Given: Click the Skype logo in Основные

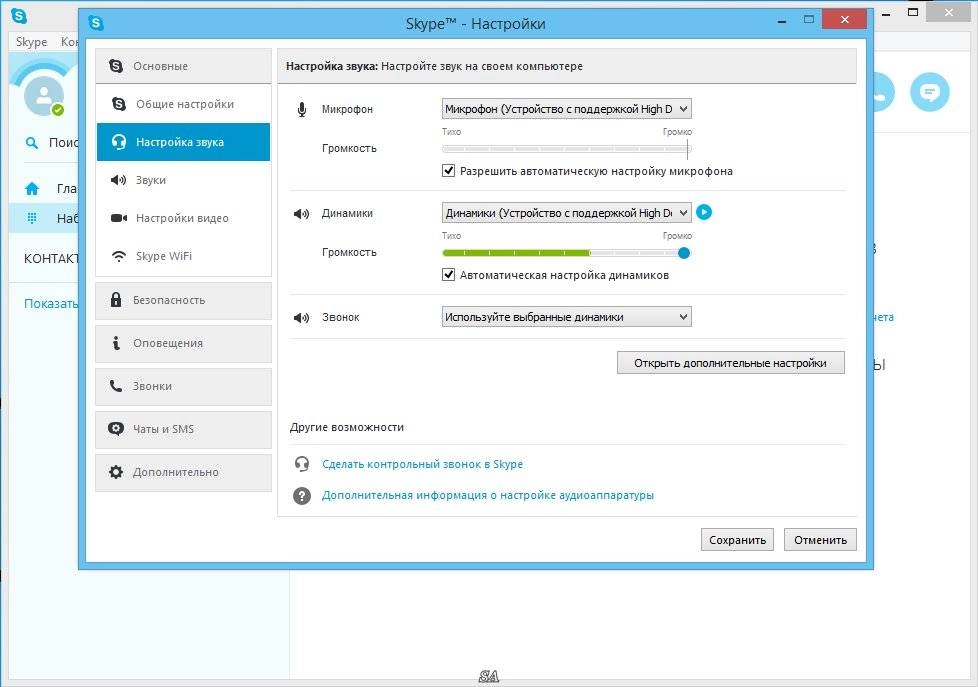Looking at the screenshot, I should tap(116, 66).
